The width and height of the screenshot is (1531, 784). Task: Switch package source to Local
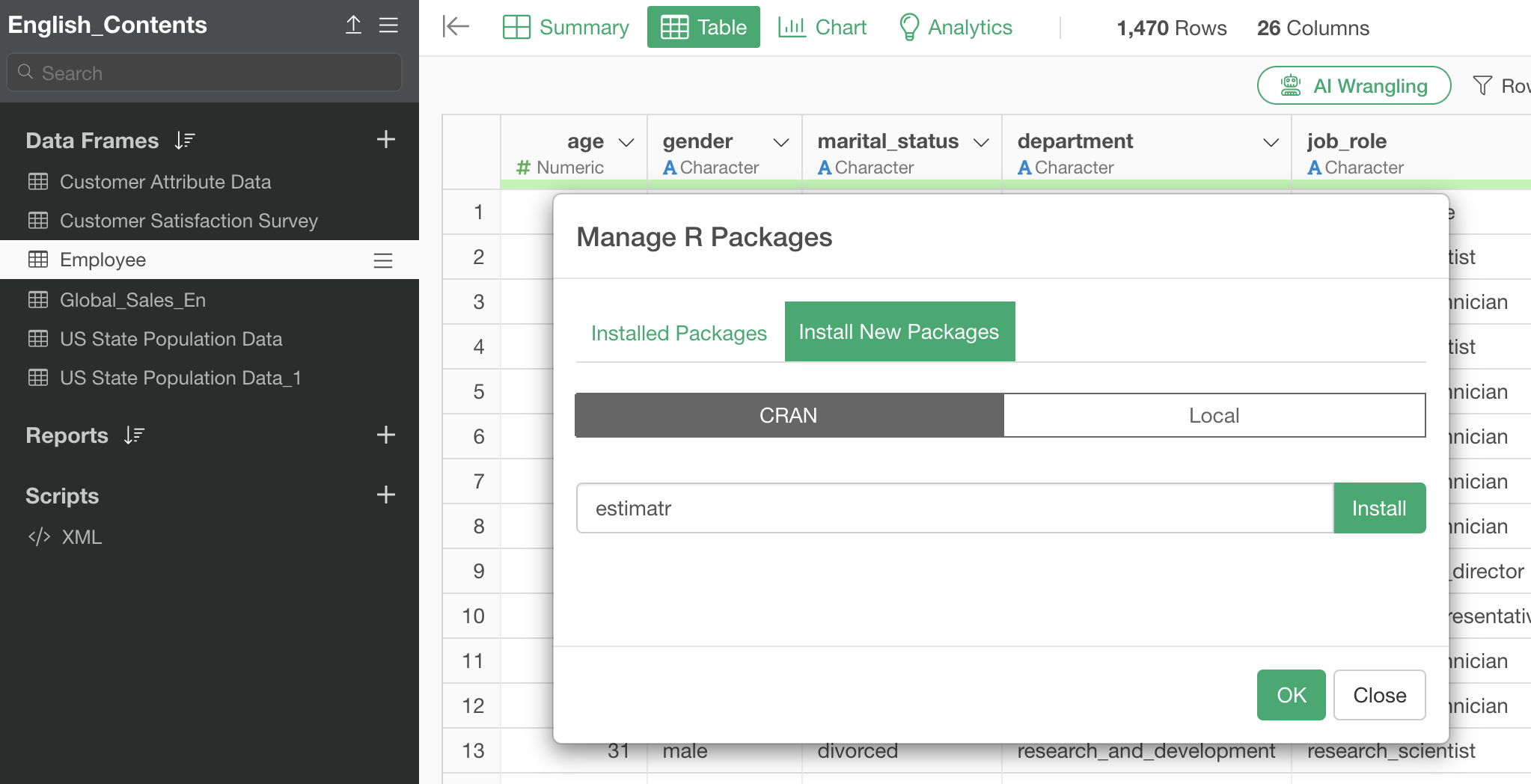point(1214,415)
